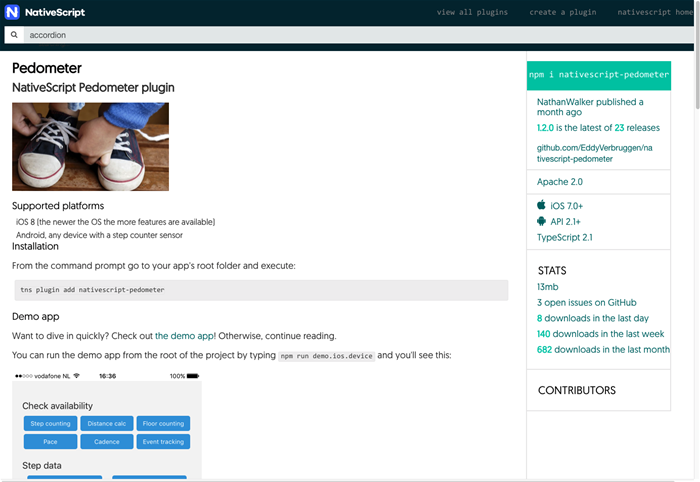Click the Cadence button in demo

point(107,442)
